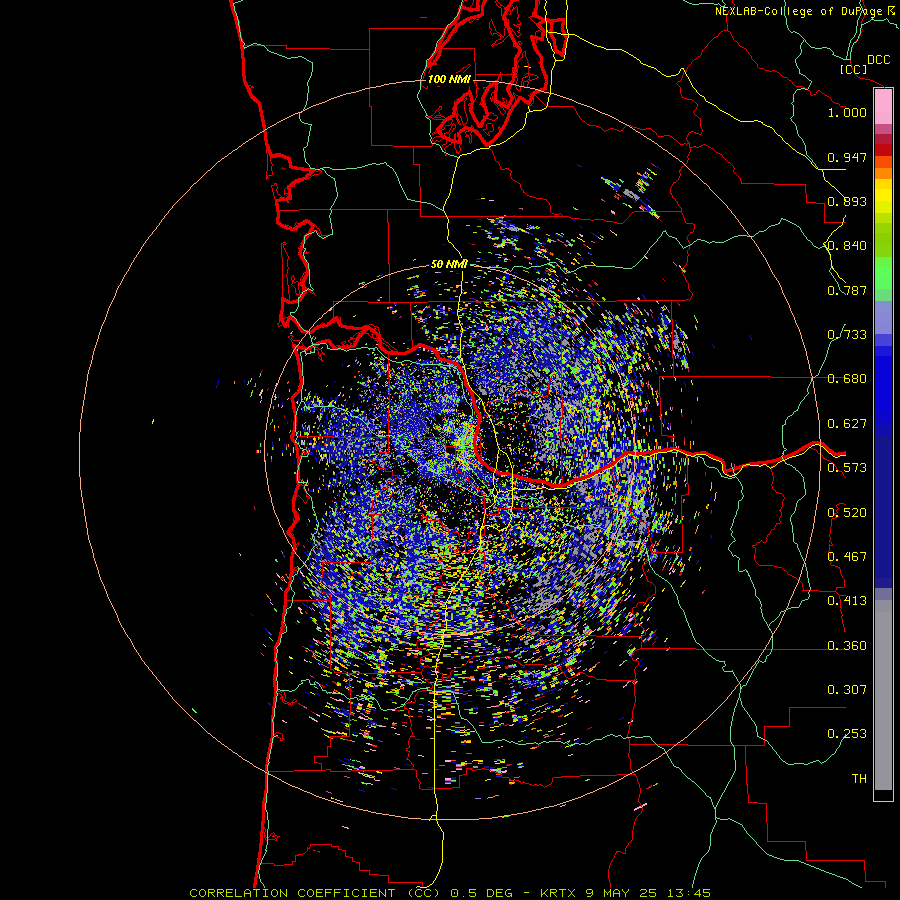Click the dark red color bar segment
The height and width of the screenshot is (900, 900).
click(x=883, y=150)
